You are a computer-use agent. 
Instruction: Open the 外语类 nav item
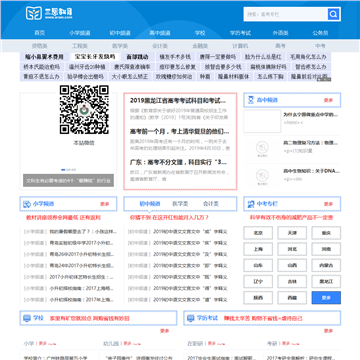(280, 33)
